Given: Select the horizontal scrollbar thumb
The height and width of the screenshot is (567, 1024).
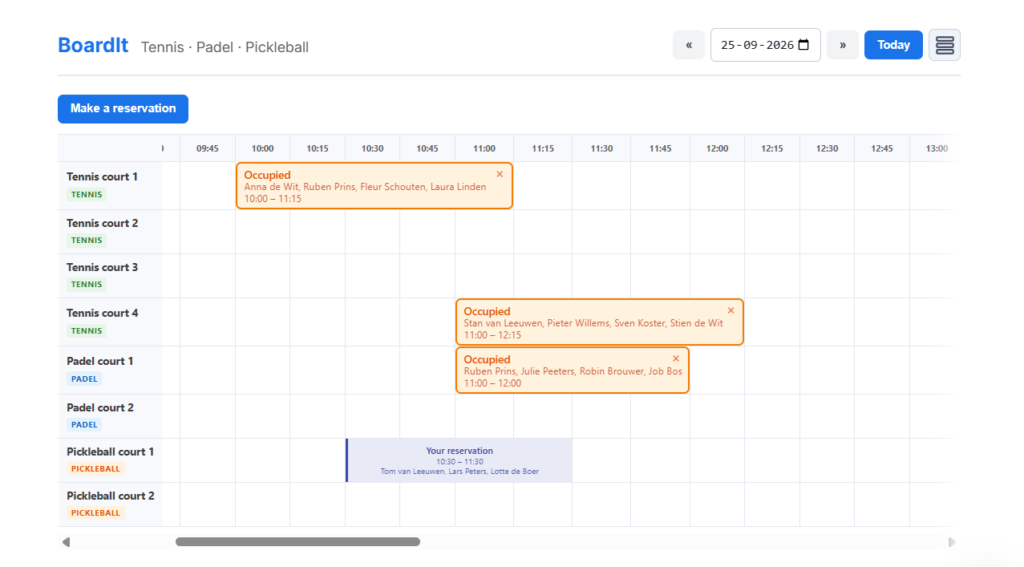Looking at the screenshot, I should (x=298, y=542).
